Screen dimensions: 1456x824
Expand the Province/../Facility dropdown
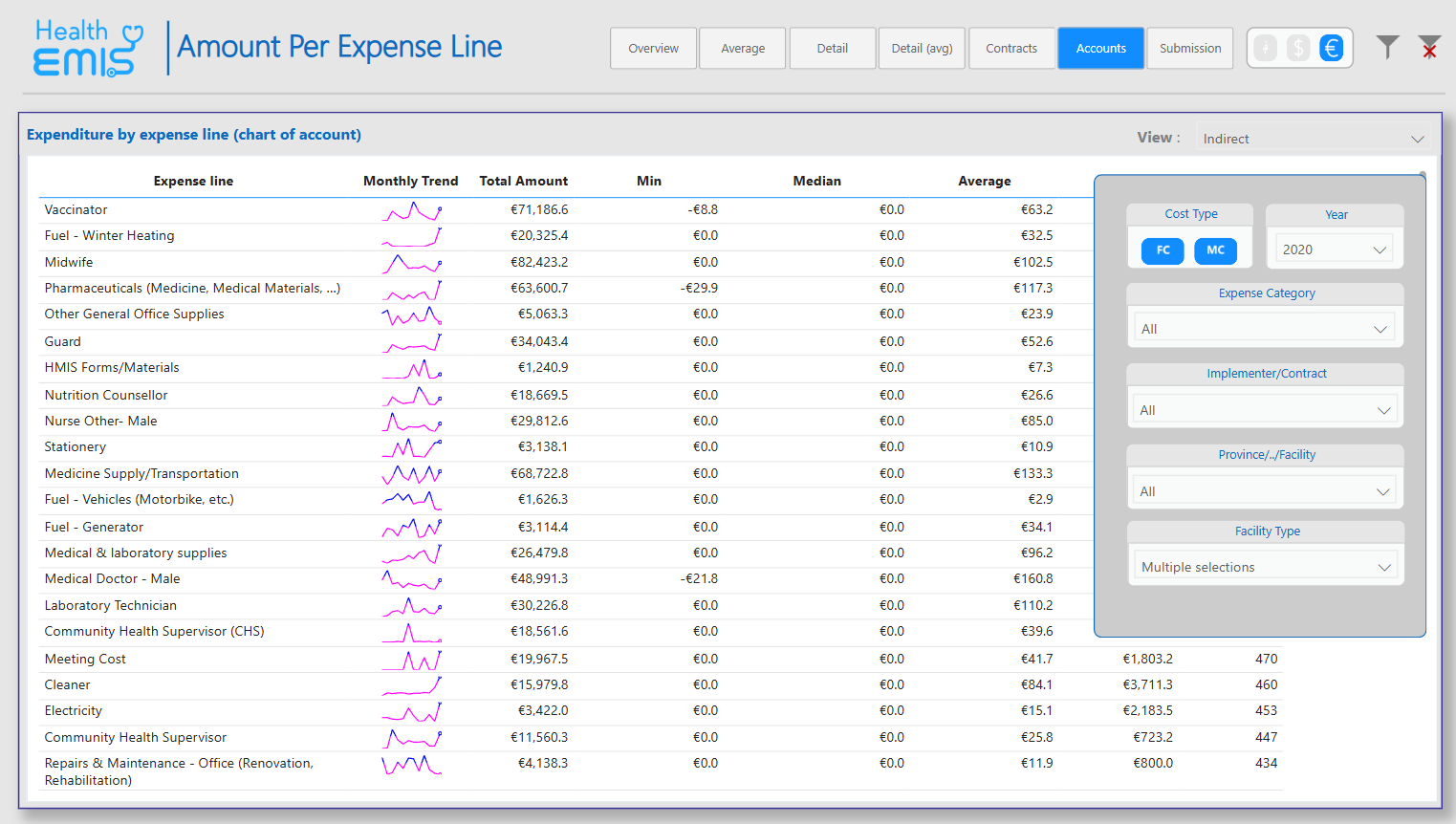[x=1264, y=490]
